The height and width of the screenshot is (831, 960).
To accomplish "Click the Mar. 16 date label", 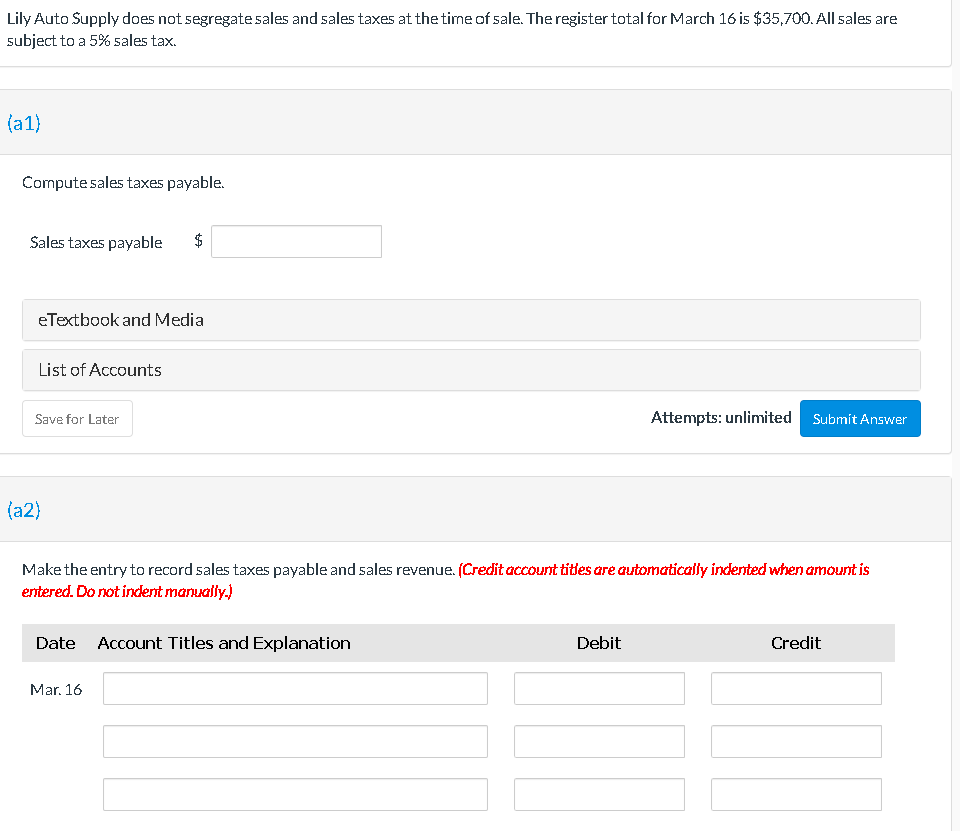I will tap(55, 689).
